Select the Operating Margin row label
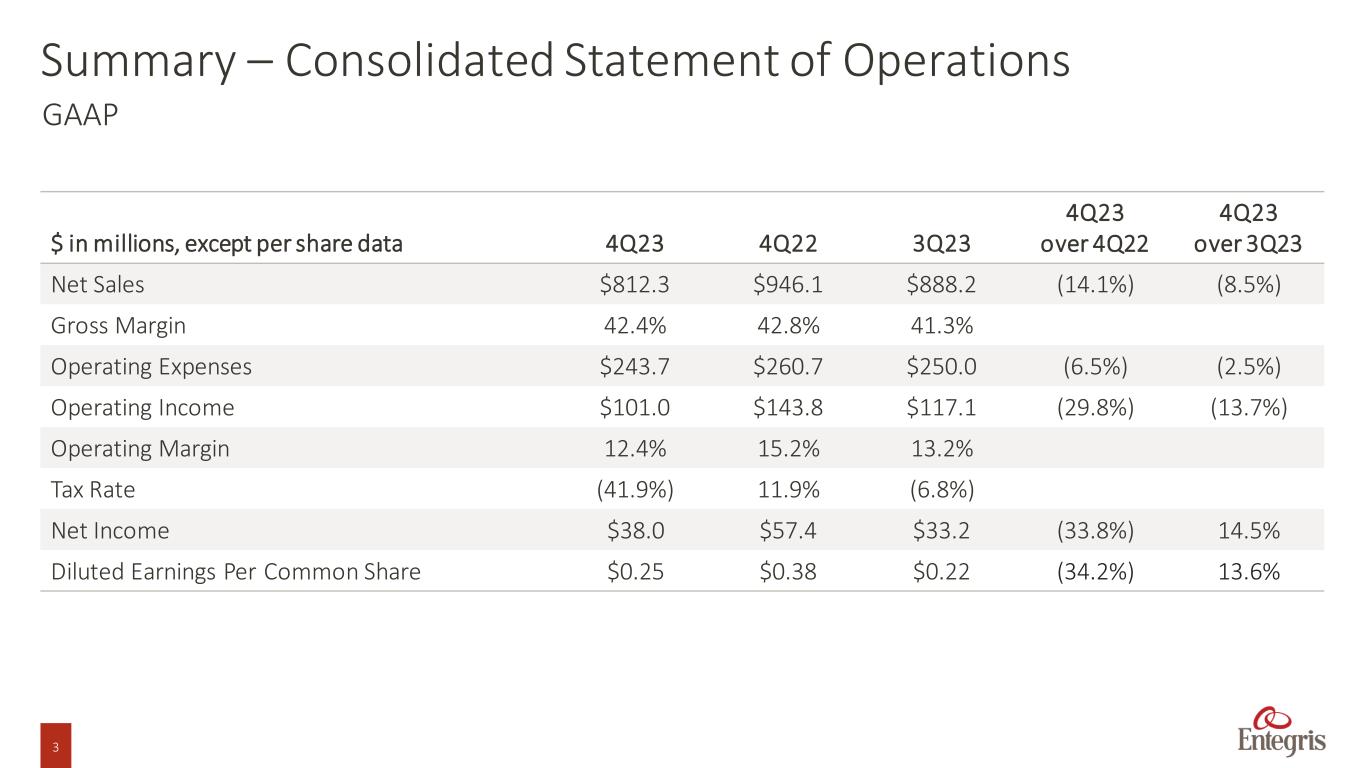This screenshot has width=1365, height=768. [140, 448]
